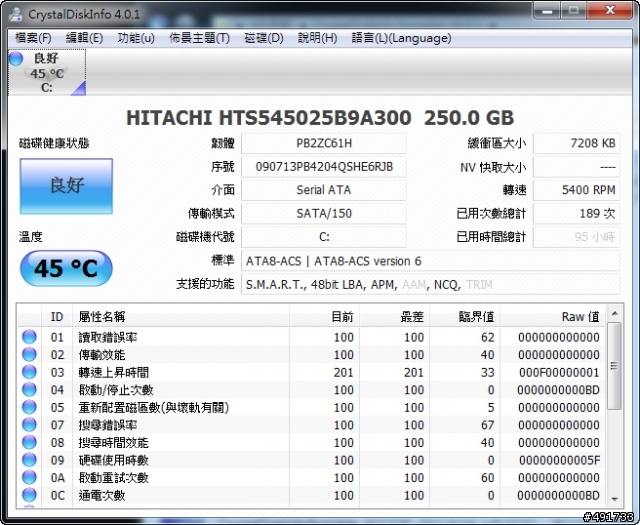Open the 說明(H) menu
Image resolution: width=640 pixels, height=525 pixels.
click(x=317, y=38)
